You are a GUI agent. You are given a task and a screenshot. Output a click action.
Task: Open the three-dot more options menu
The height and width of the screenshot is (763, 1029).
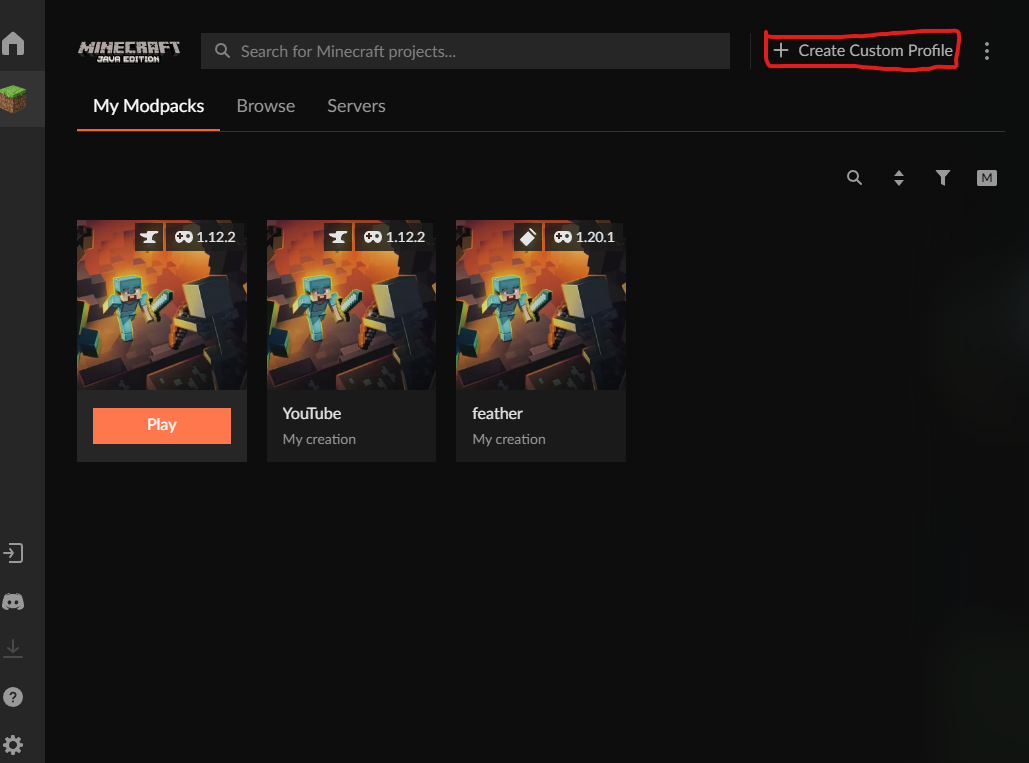point(986,51)
